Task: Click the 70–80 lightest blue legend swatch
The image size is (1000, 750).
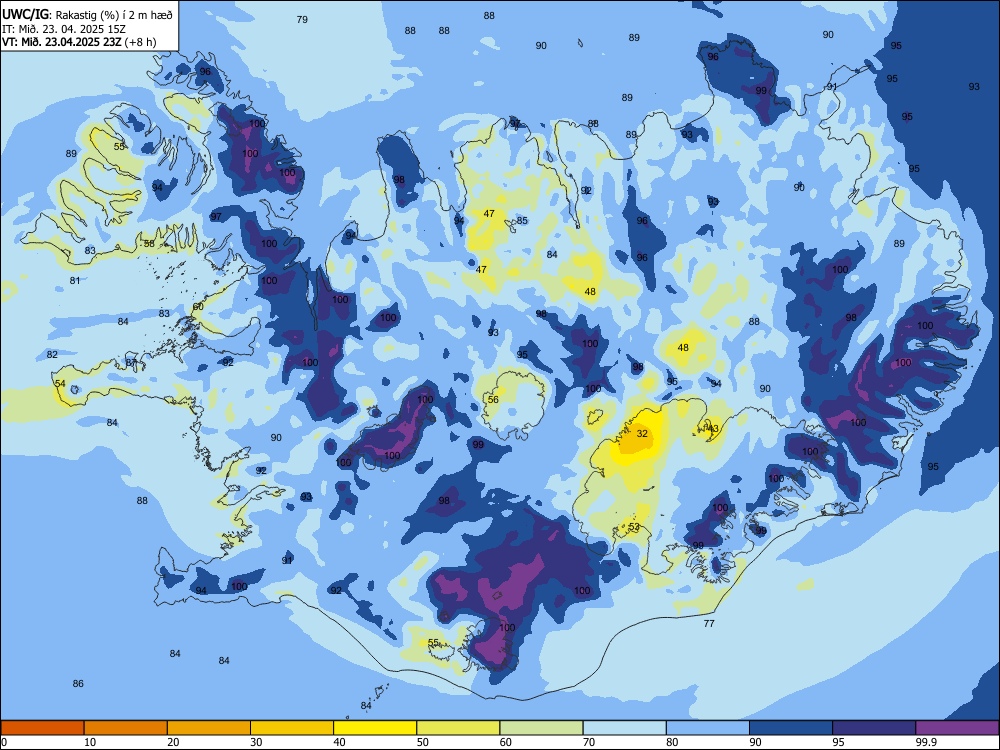Action: point(624,728)
